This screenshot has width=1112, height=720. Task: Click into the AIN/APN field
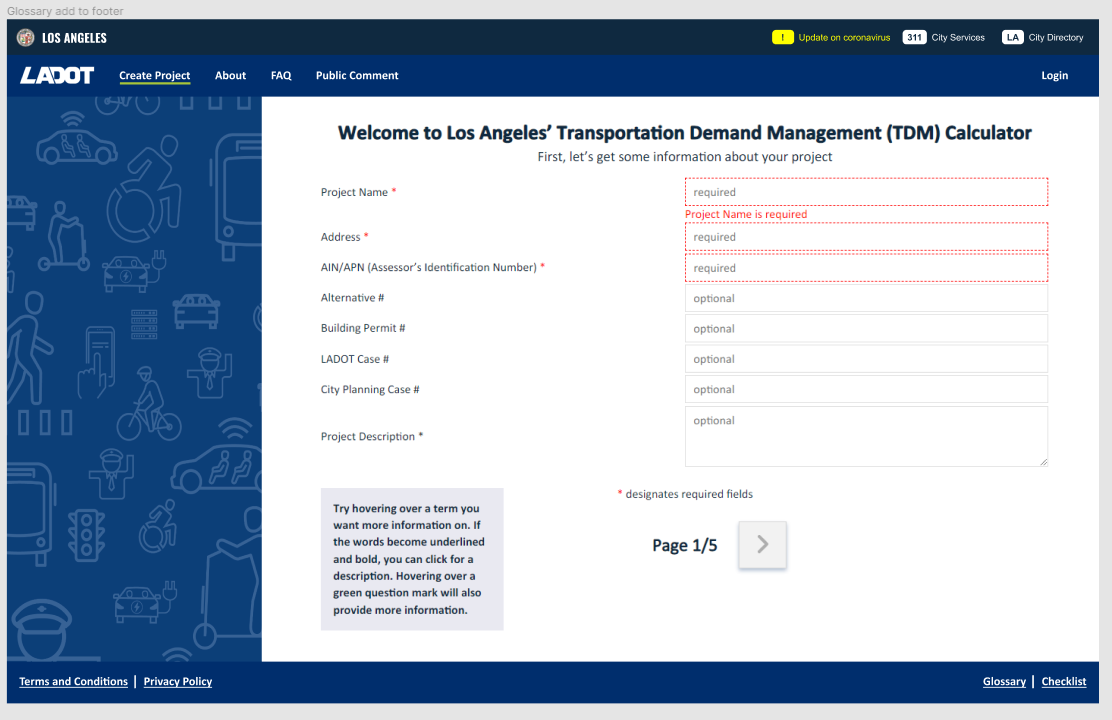pyautogui.click(x=866, y=268)
